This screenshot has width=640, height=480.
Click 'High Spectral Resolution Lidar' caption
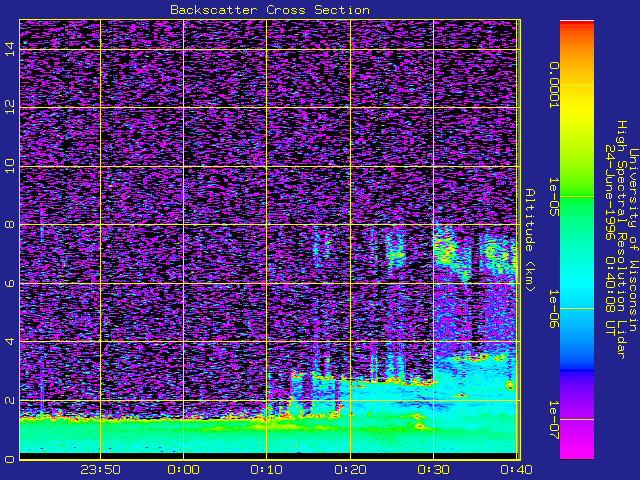pos(621,240)
